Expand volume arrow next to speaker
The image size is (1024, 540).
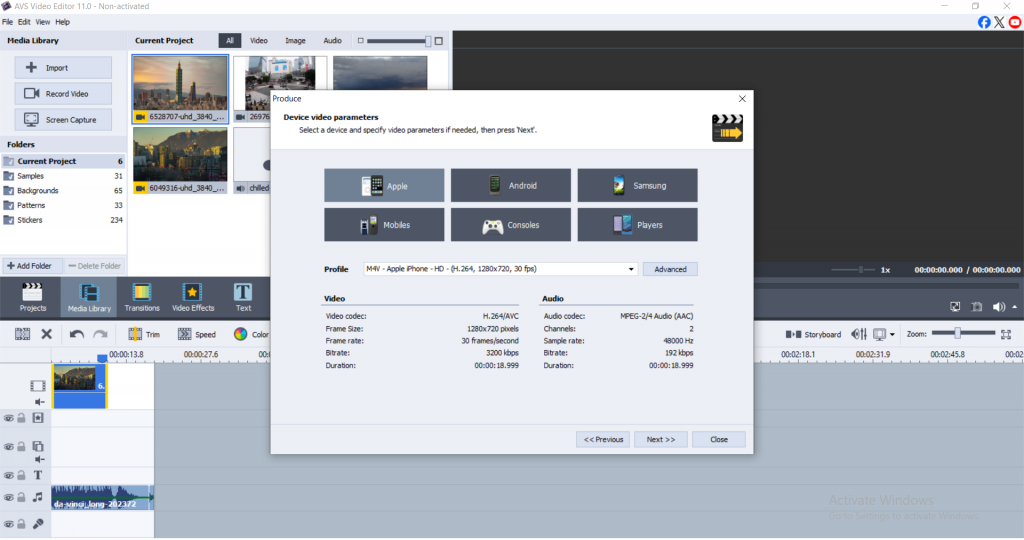coord(1014,307)
